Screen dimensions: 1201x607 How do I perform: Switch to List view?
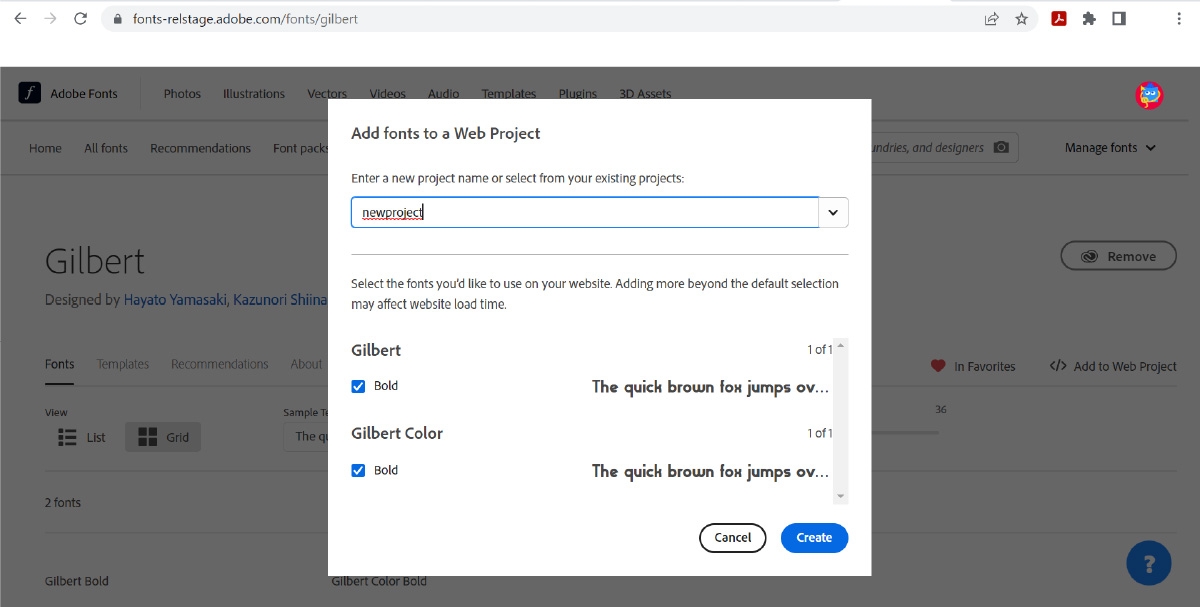82,437
